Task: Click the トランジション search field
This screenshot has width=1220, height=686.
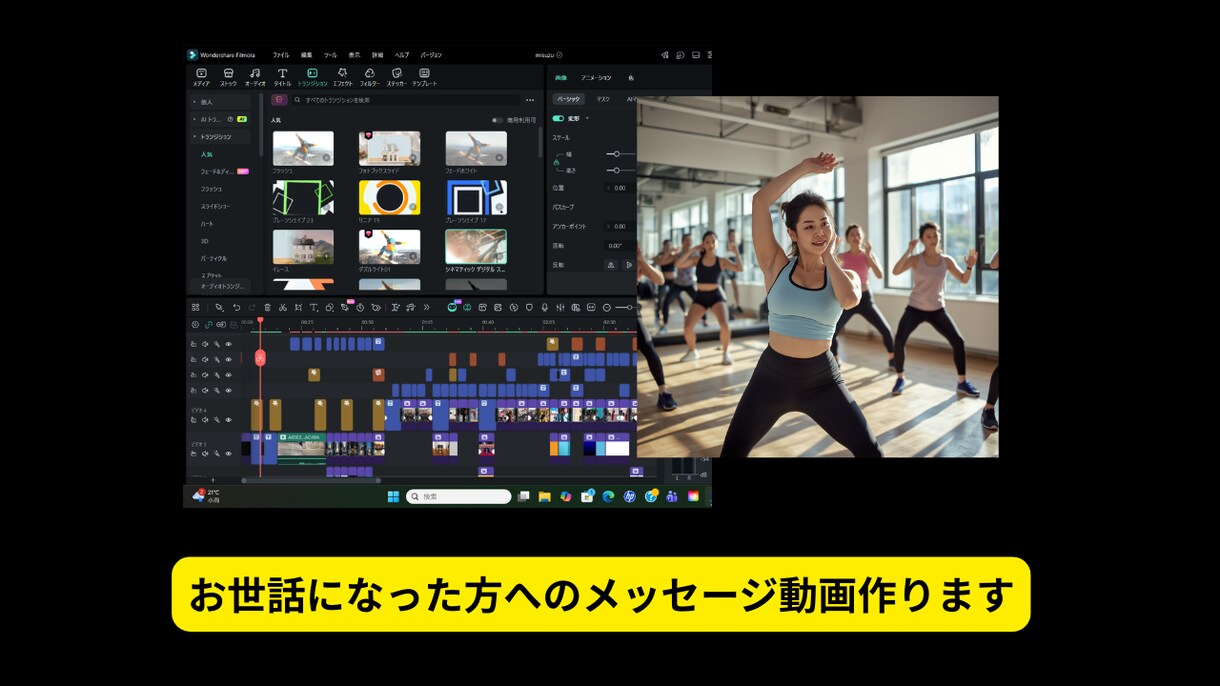Action: (x=405, y=100)
